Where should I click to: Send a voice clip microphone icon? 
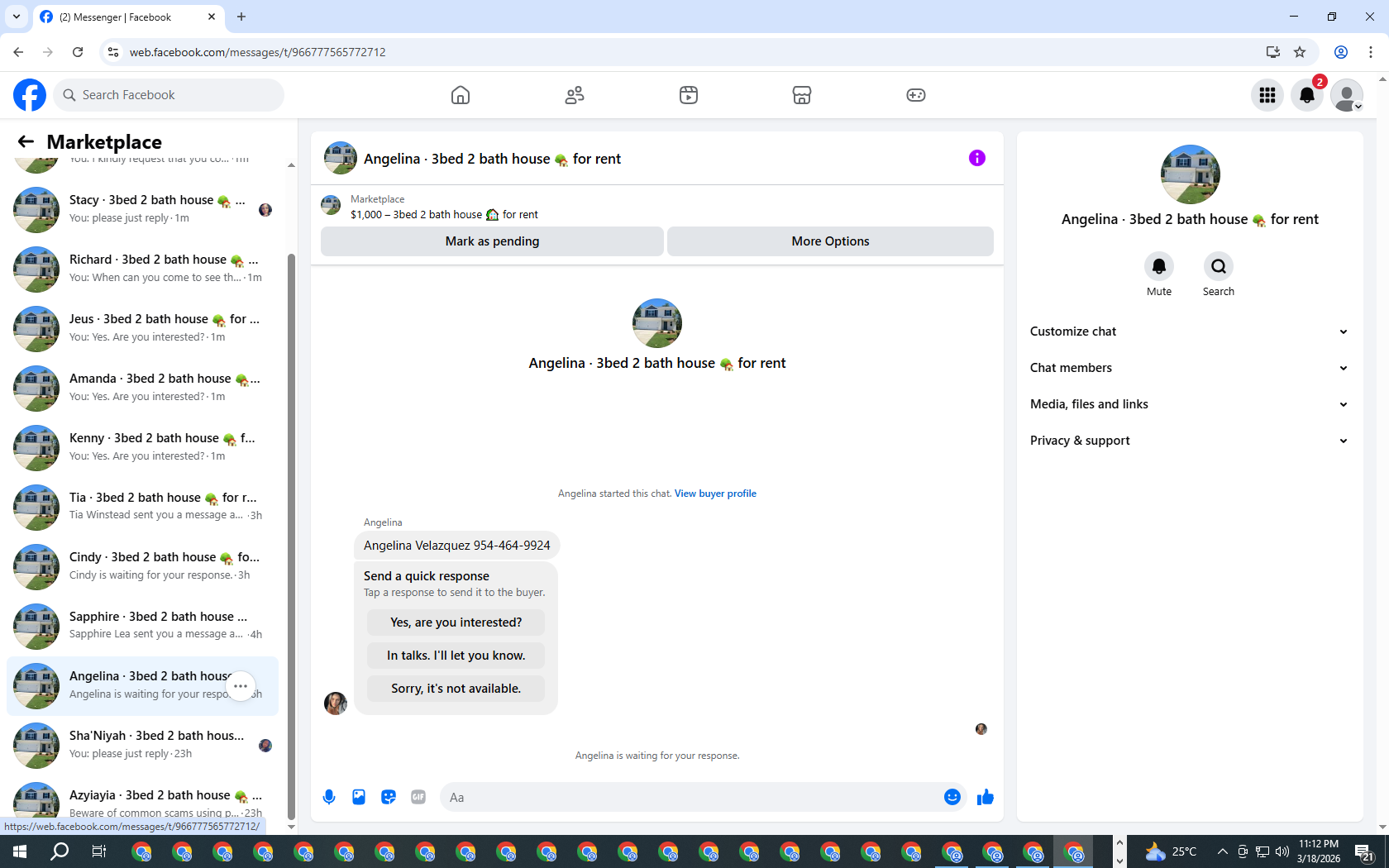click(x=329, y=797)
